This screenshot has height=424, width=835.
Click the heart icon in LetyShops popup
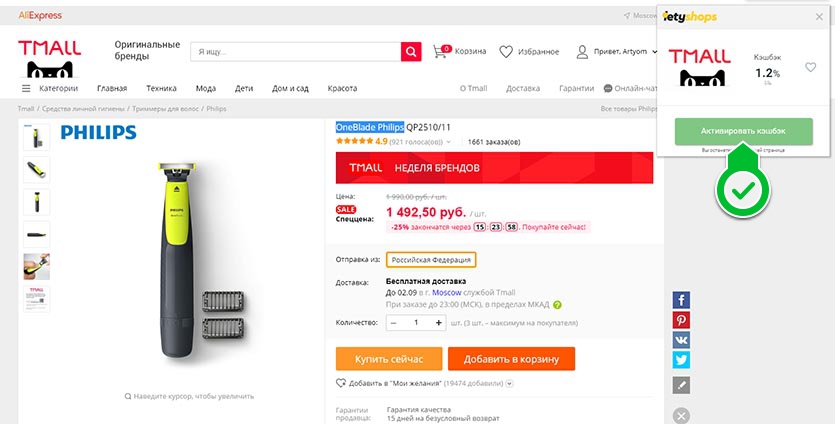(810, 68)
